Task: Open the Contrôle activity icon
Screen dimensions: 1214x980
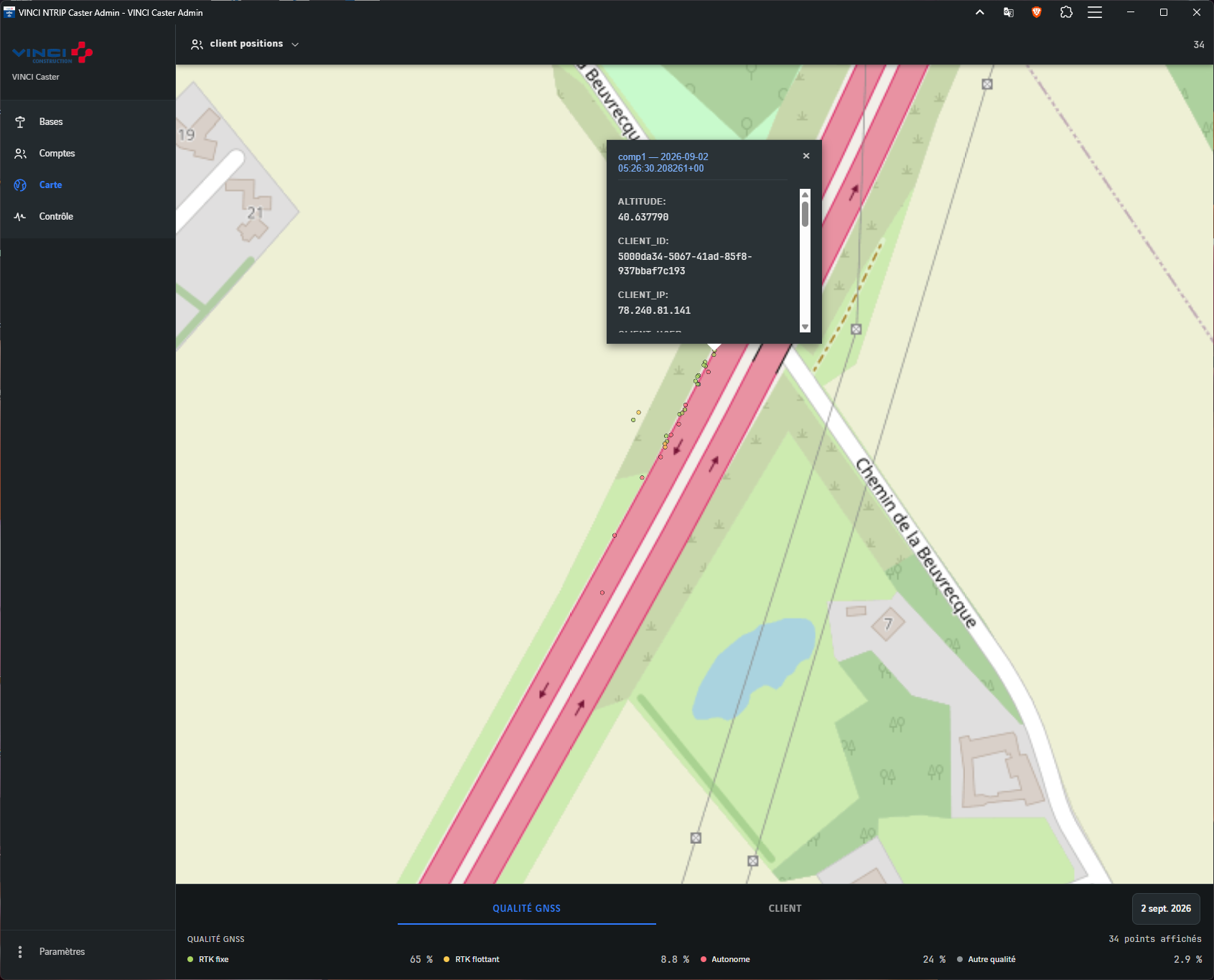Action: tap(20, 217)
